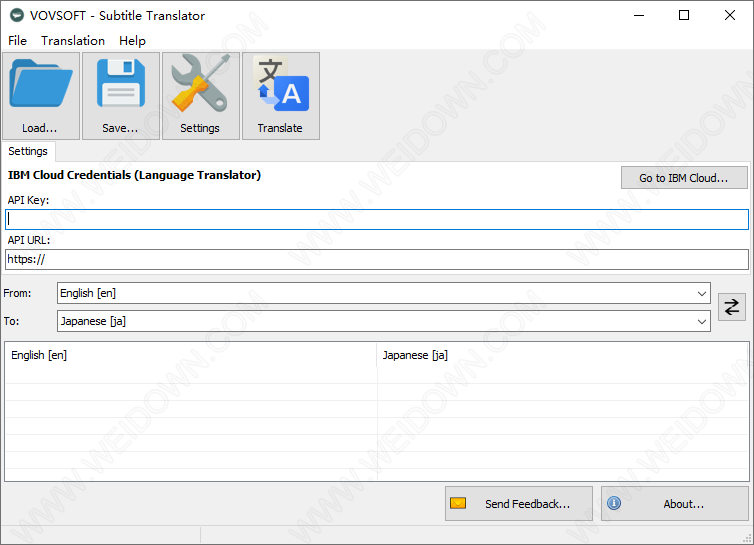Click the VOVSOFT app icon in title bar
The height and width of the screenshot is (545, 754).
pyautogui.click(x=17, y=15)
